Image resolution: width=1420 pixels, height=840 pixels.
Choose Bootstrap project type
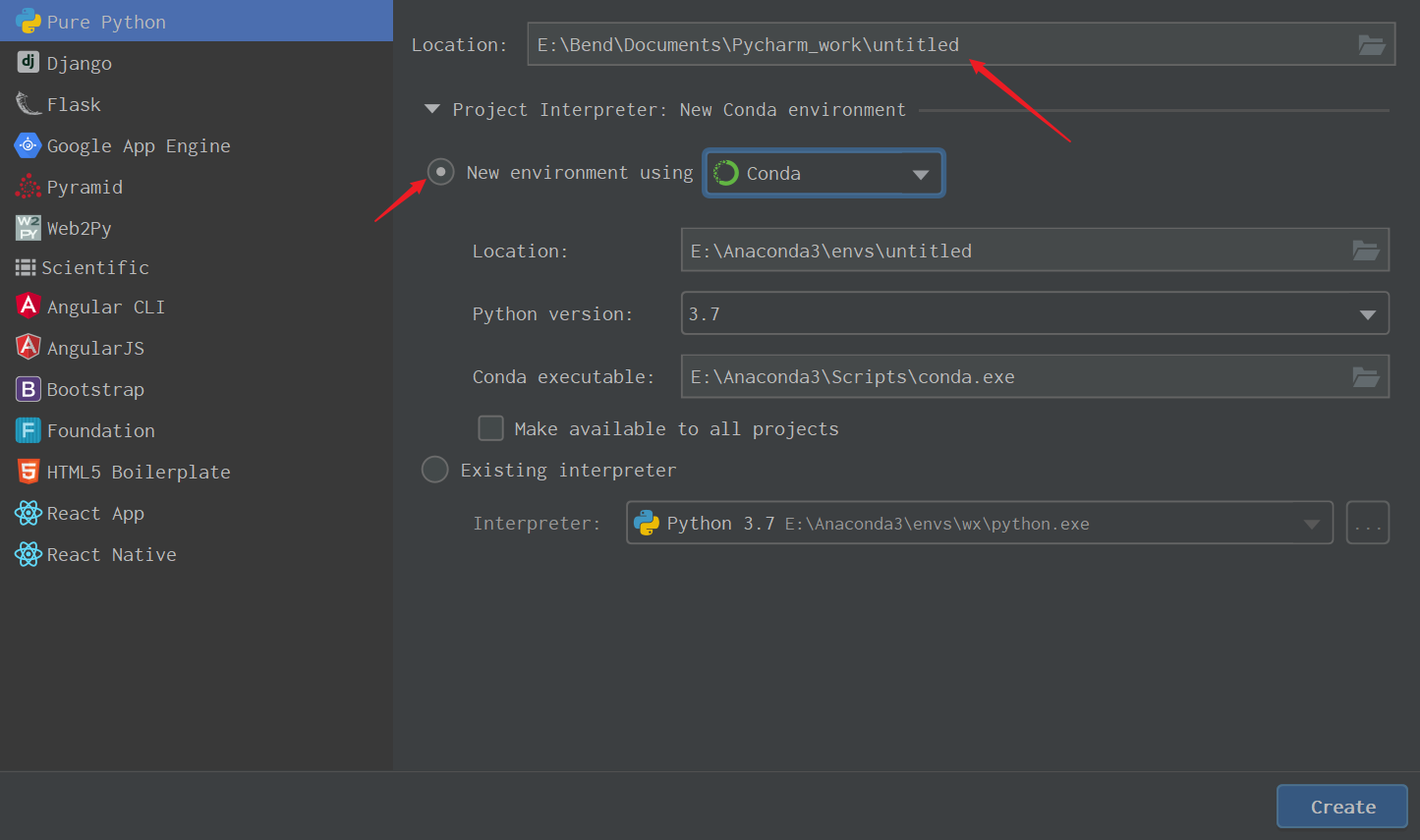click(x=197, y=388)
